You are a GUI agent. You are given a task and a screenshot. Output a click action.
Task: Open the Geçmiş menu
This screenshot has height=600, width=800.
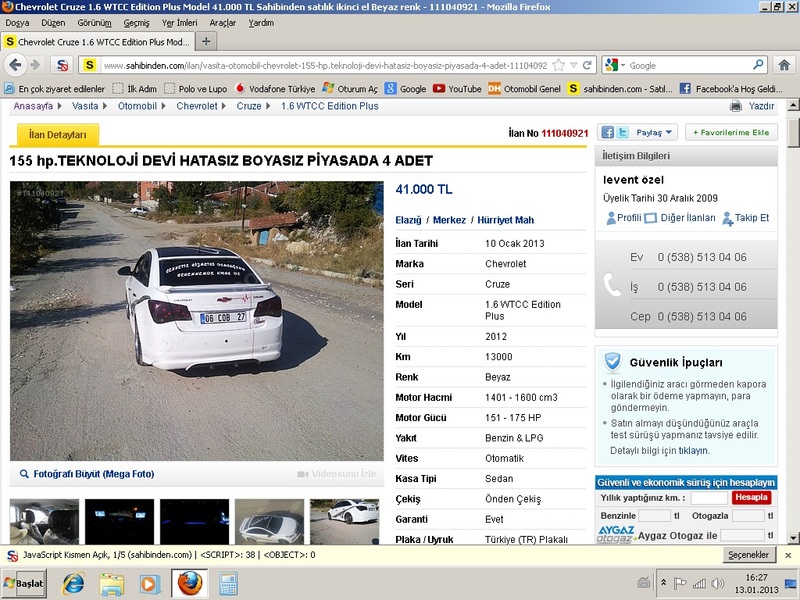(x=137, y=23)
